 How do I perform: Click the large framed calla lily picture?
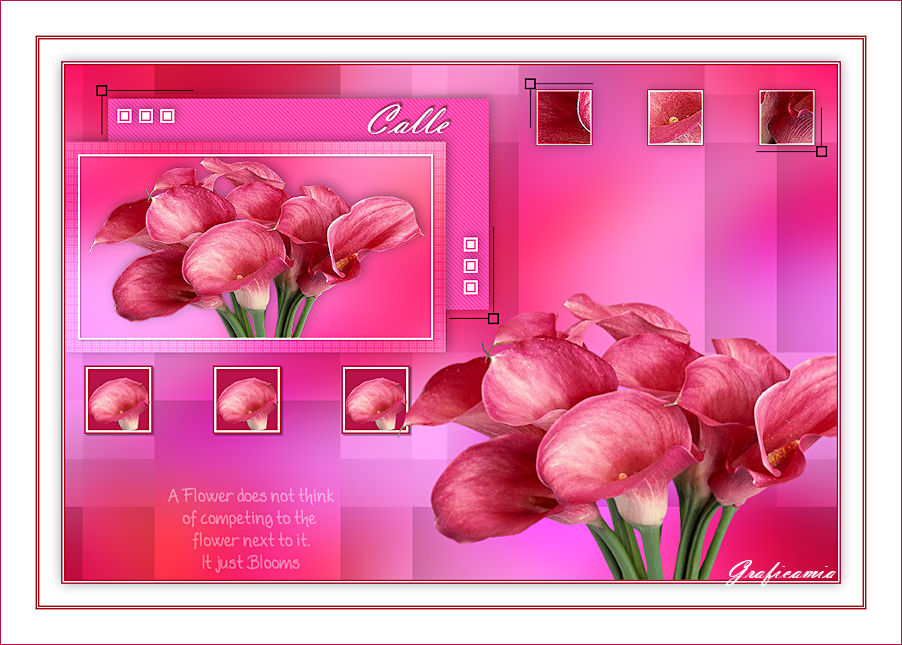[x=255, y=247]
